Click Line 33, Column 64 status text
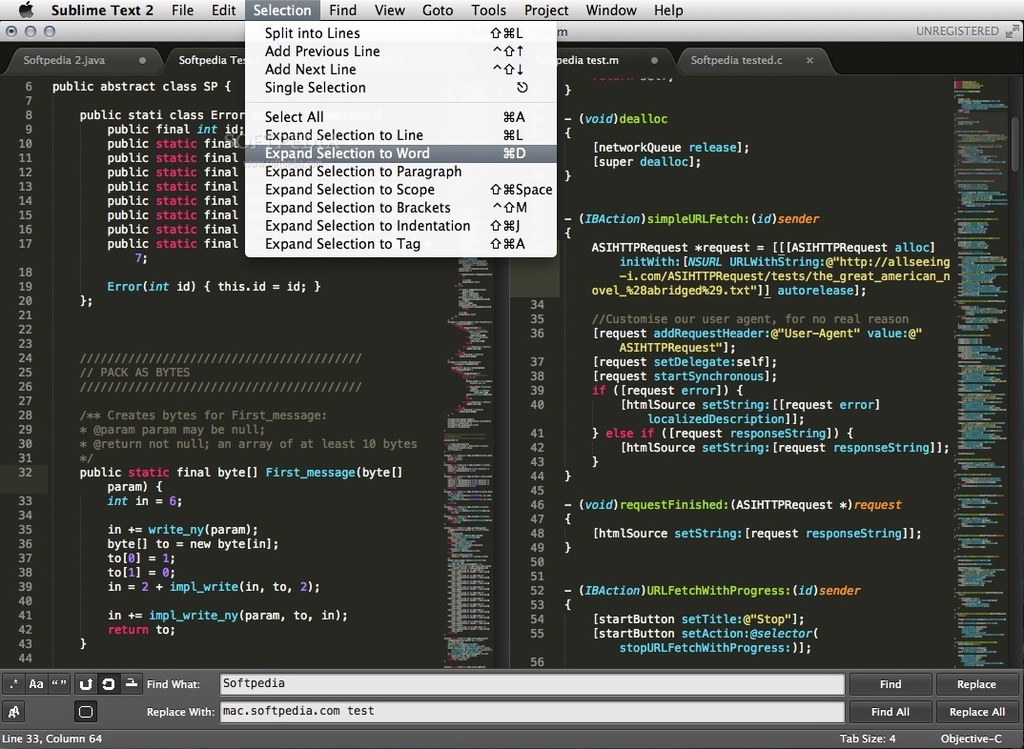The width and height of the screenshot is (1024, 749). [52, 739]
